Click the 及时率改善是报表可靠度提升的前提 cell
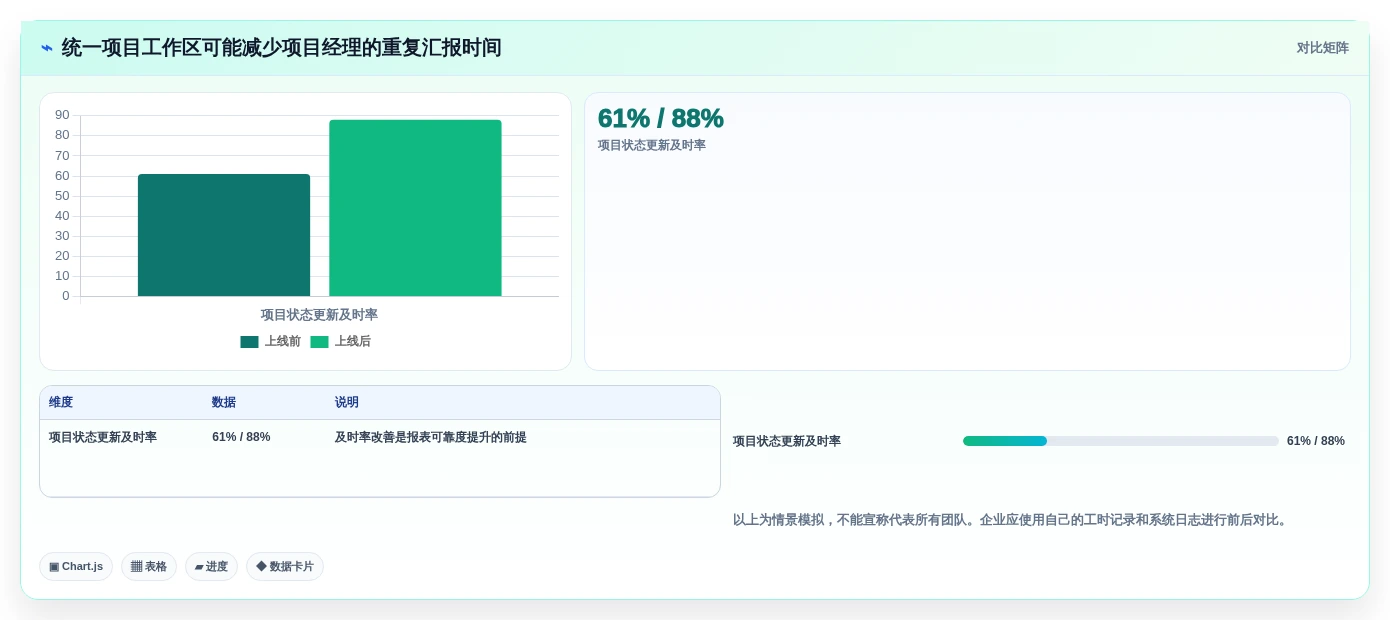Viewport: 1390px width, 620px height. 431,437
